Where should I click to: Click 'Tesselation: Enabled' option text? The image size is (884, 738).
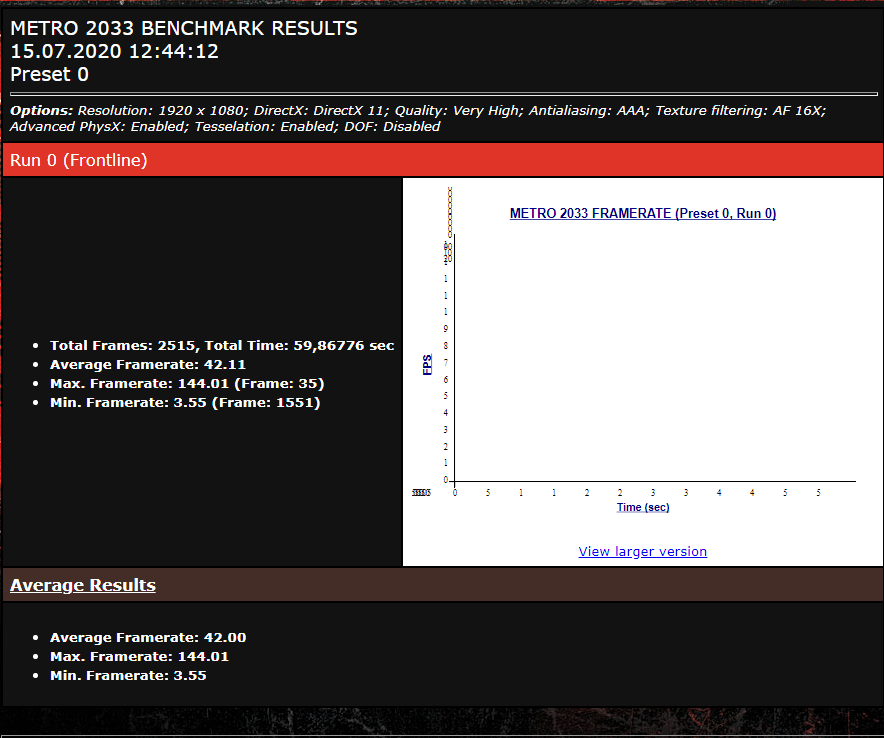267,126
